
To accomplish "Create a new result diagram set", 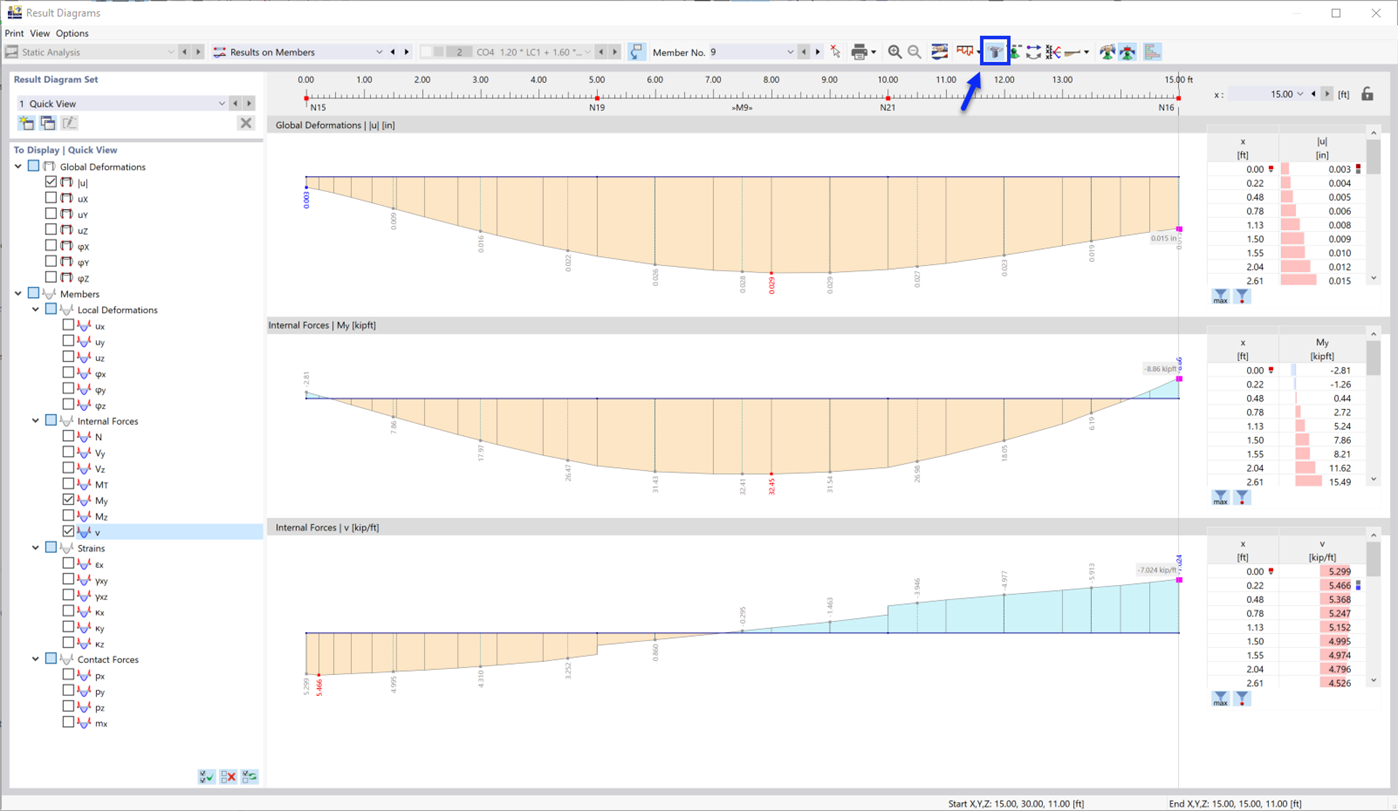I will coord(26,123).
